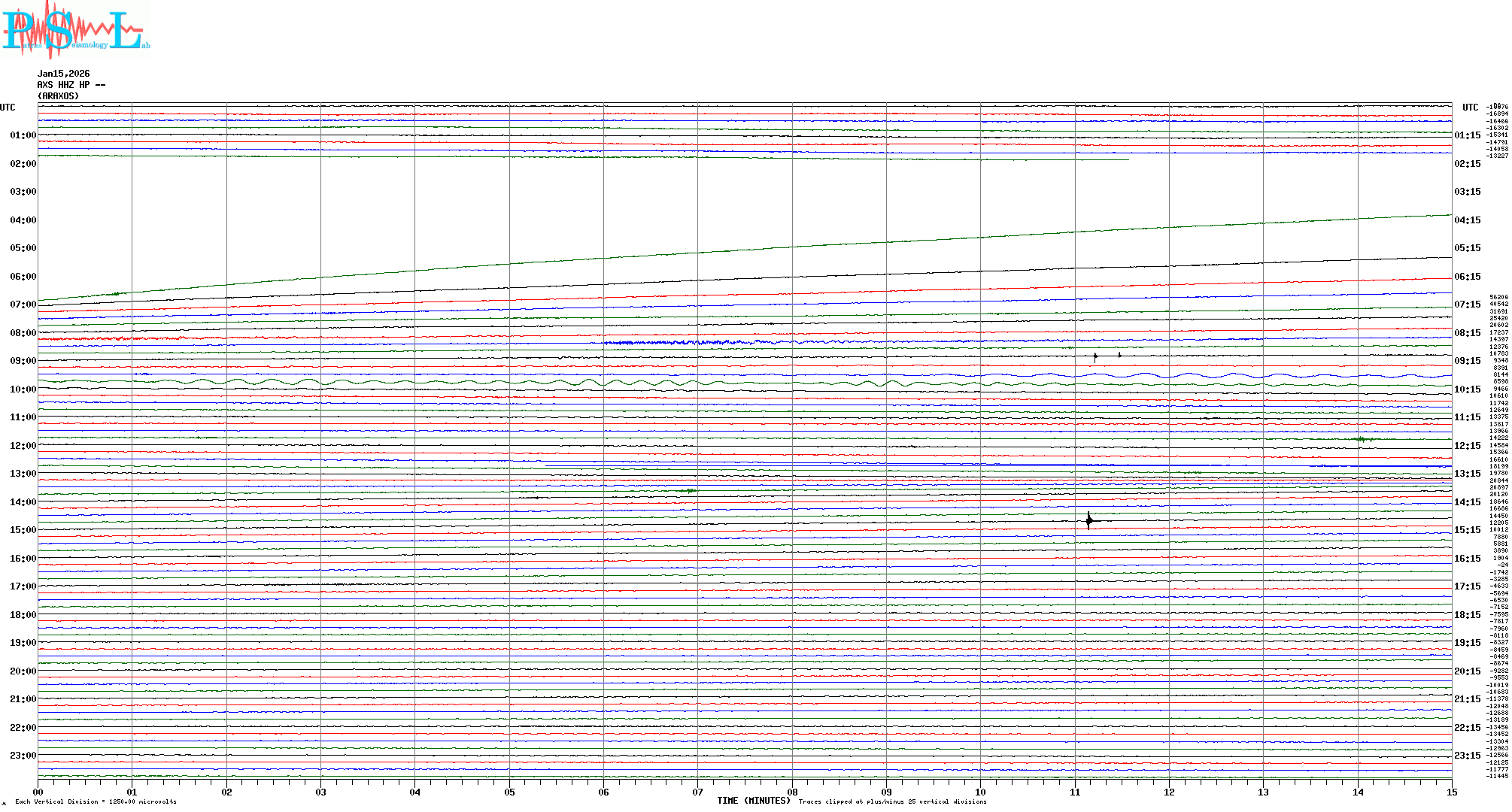Click the right UTC axis header
The height and width of the screenshot is (812, 1512).
point(1470,108)
